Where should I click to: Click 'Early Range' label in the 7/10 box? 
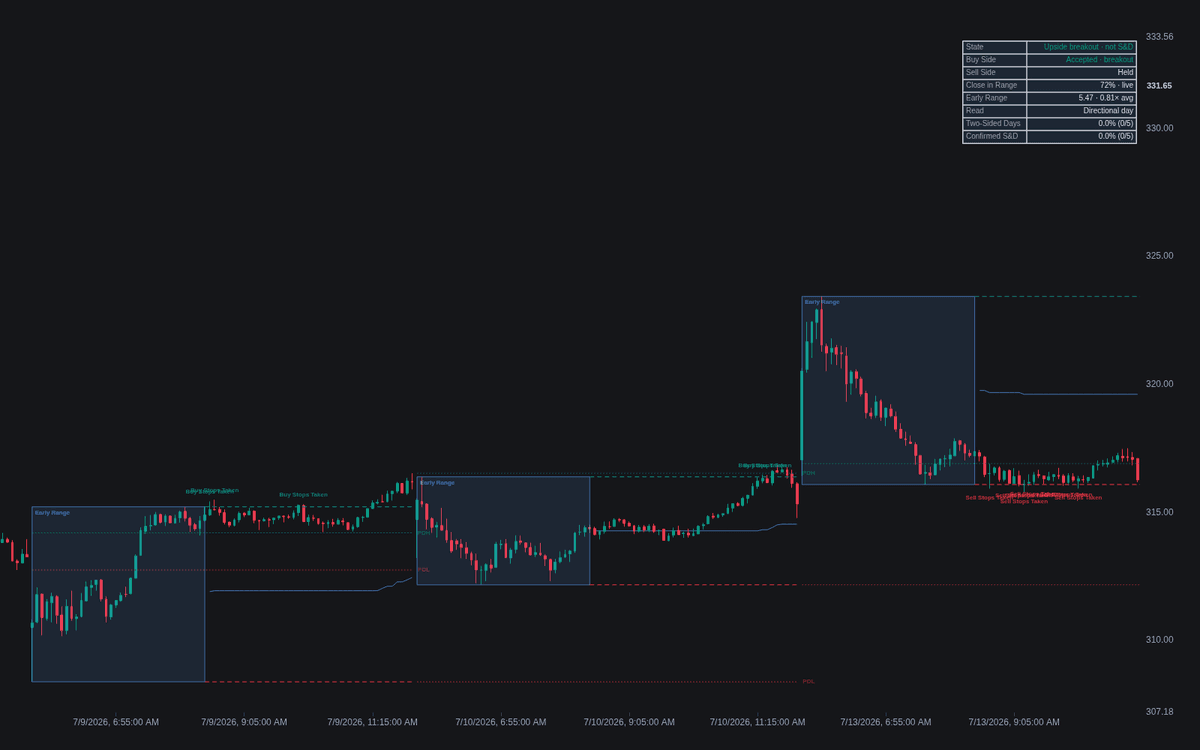[437, 483]
